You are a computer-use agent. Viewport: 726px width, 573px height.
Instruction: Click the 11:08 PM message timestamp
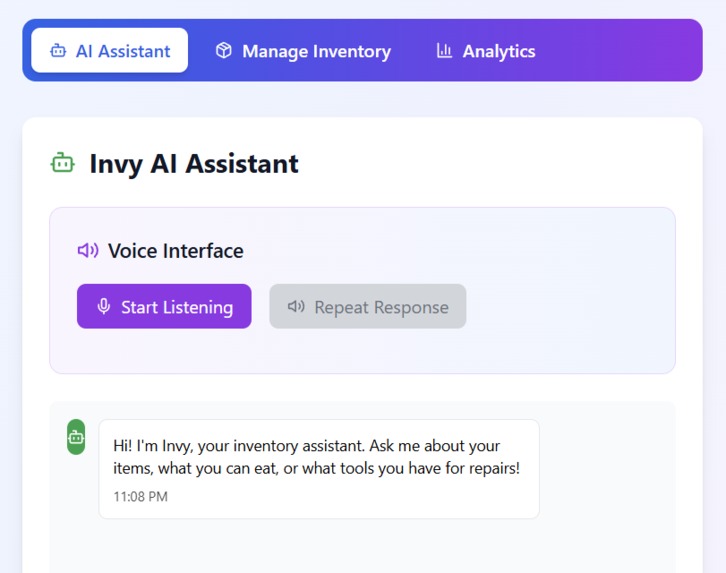(x=141, y=497)
